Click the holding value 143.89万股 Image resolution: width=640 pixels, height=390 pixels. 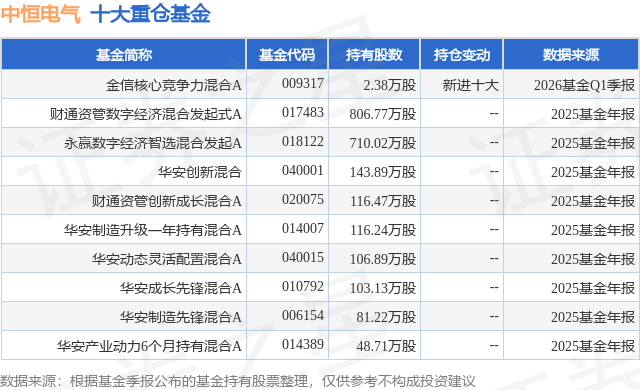(383, 172)
